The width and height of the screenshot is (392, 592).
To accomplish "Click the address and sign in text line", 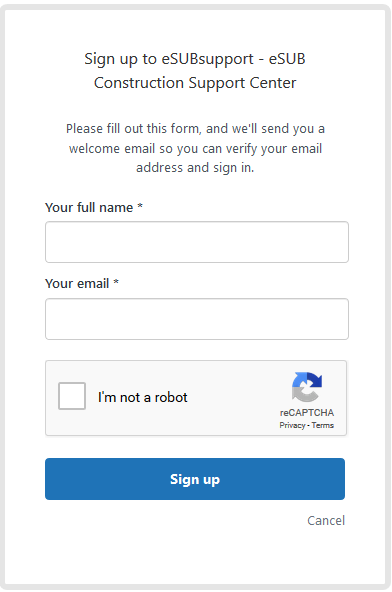I will [x=195, y=168].
